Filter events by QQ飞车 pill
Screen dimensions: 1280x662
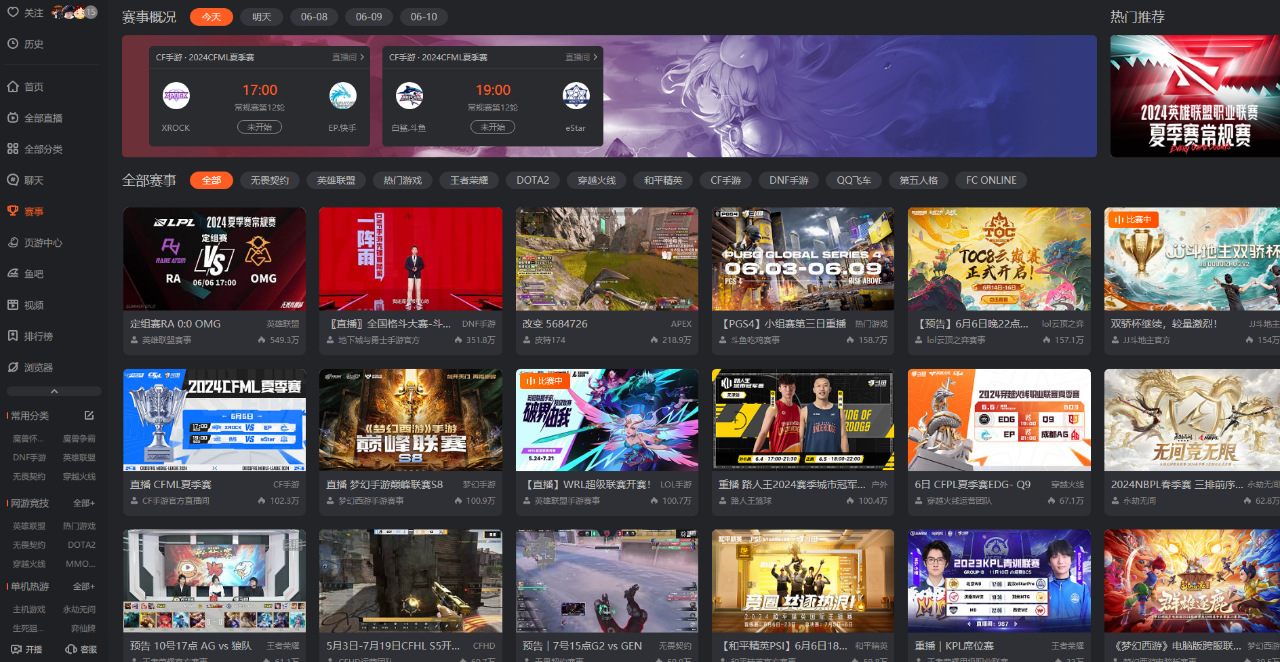pyautogui.click(x=853, y=180)
